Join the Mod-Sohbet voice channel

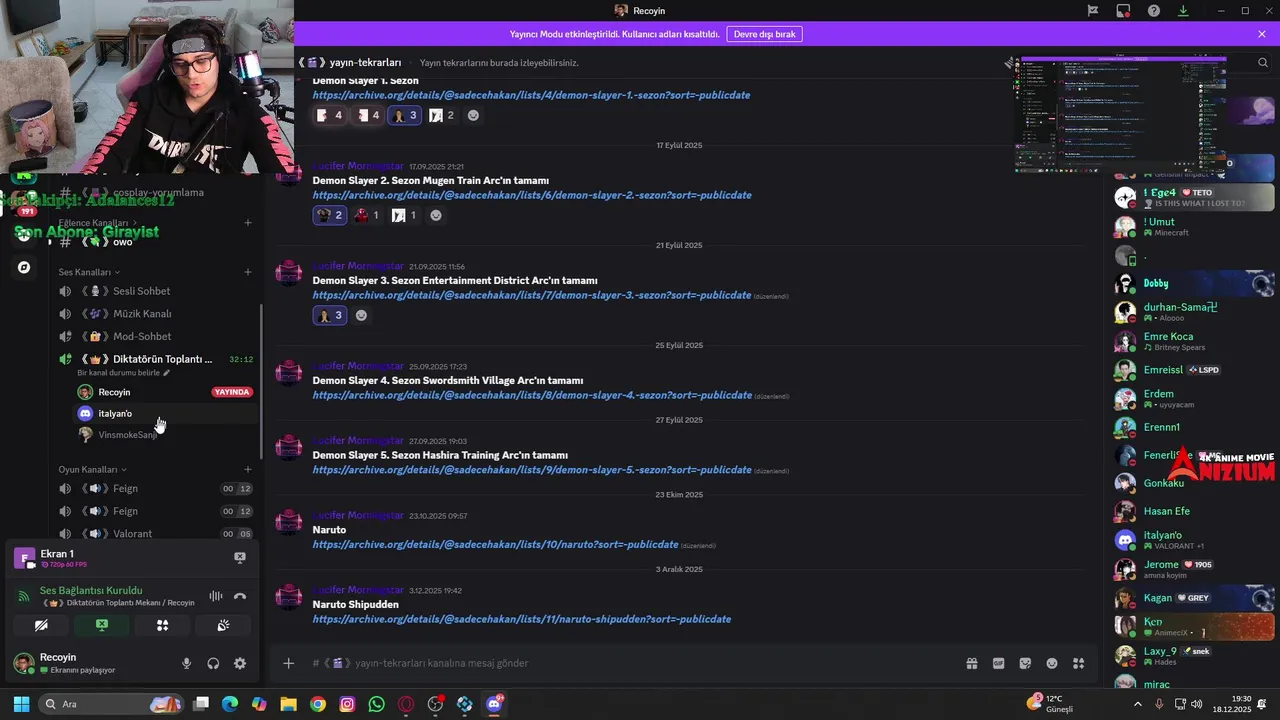click(155, 336)
